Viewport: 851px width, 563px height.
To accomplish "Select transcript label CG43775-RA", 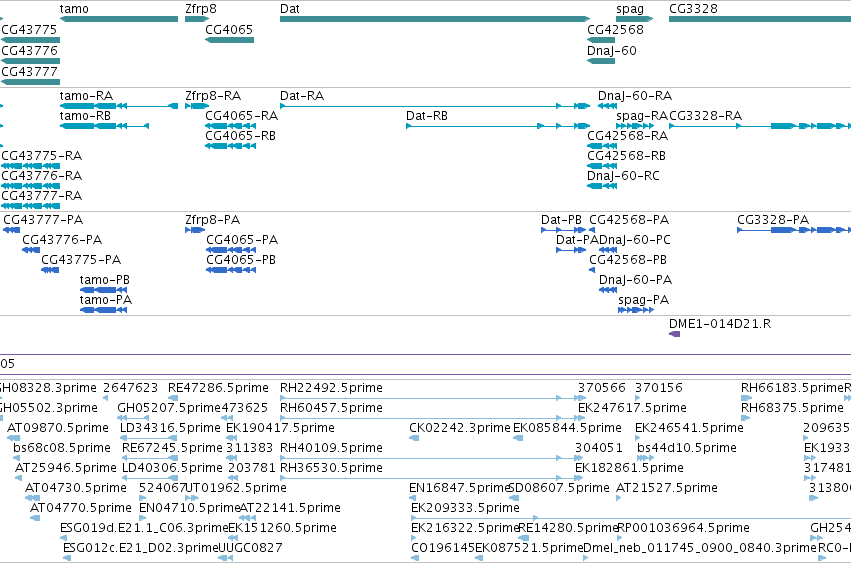I will coord(42,156).
